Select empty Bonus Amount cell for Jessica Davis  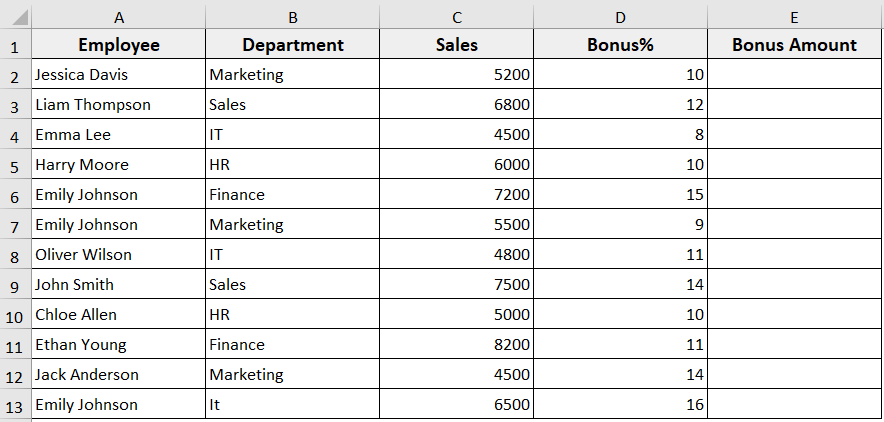pyautogui.click(x=794, y=75)
